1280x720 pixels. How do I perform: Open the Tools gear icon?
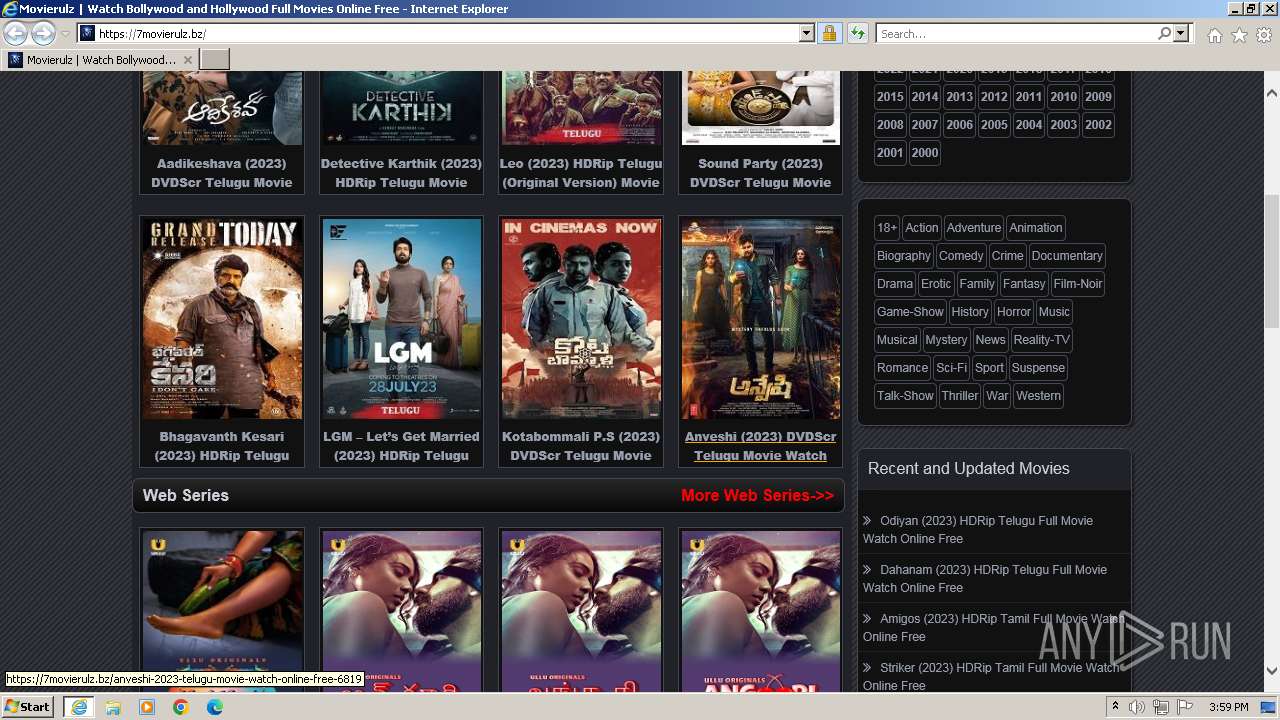[1264, 35]
